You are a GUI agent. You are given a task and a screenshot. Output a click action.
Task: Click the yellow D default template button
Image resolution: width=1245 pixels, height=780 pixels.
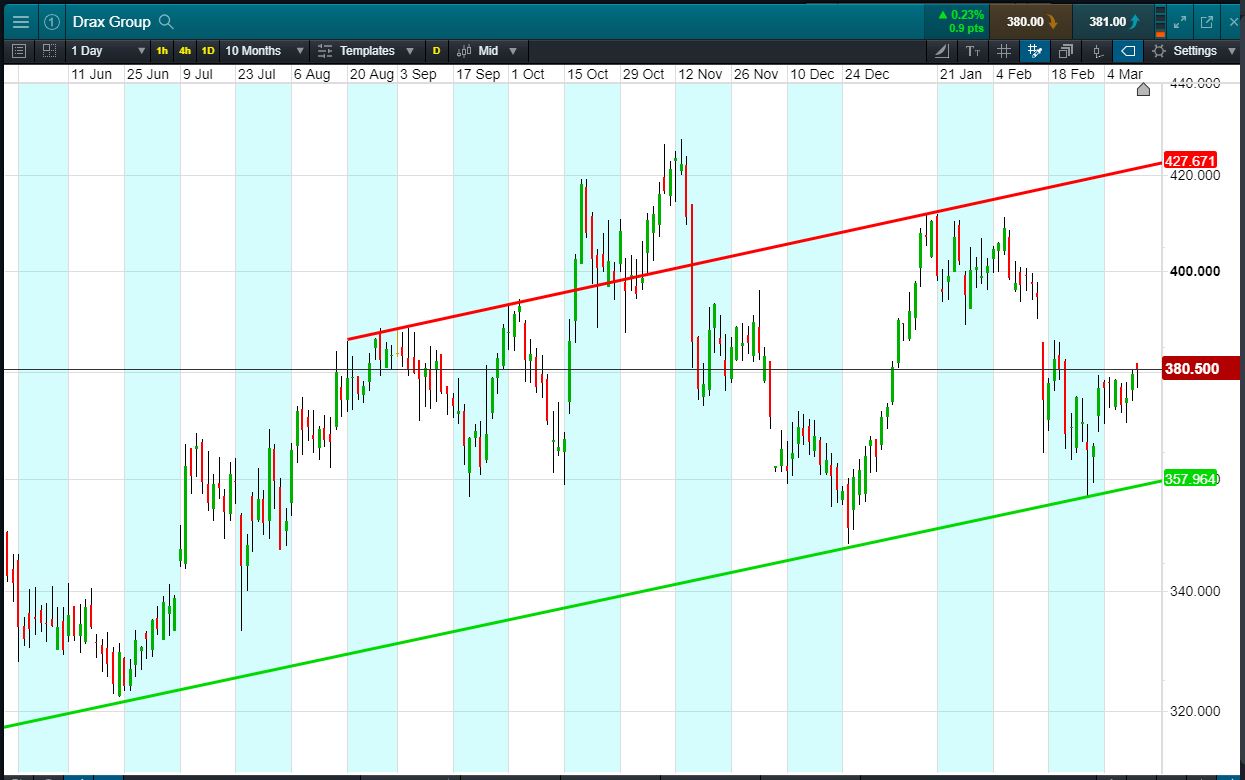click(436, 50)
